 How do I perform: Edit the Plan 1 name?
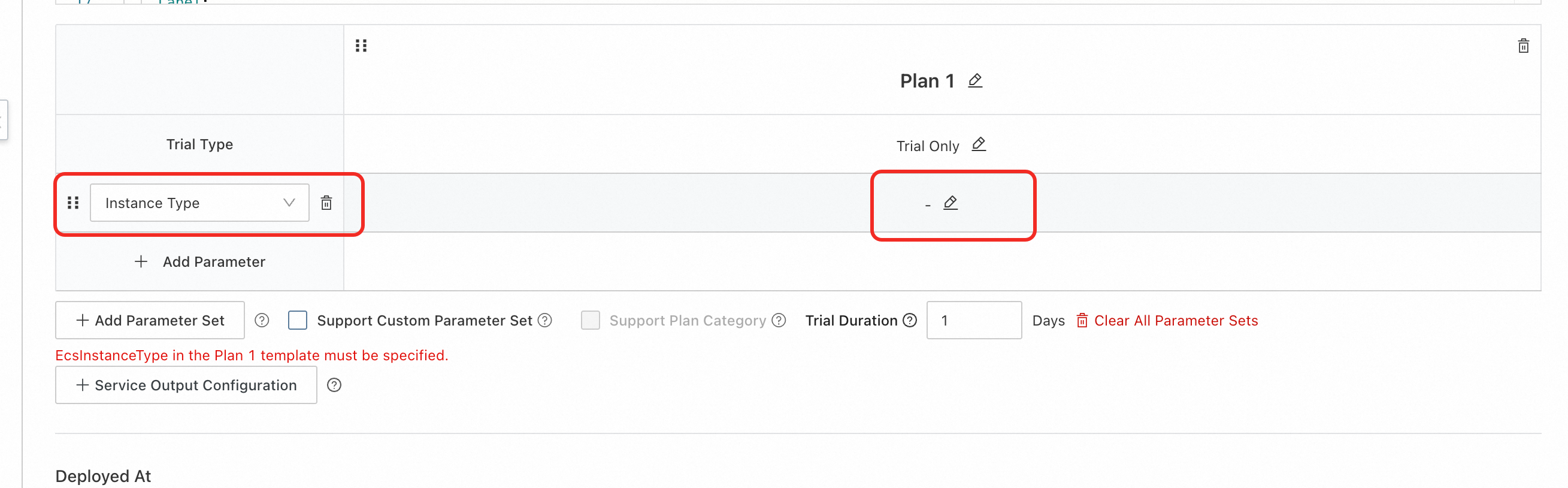(x=975, y=80)
